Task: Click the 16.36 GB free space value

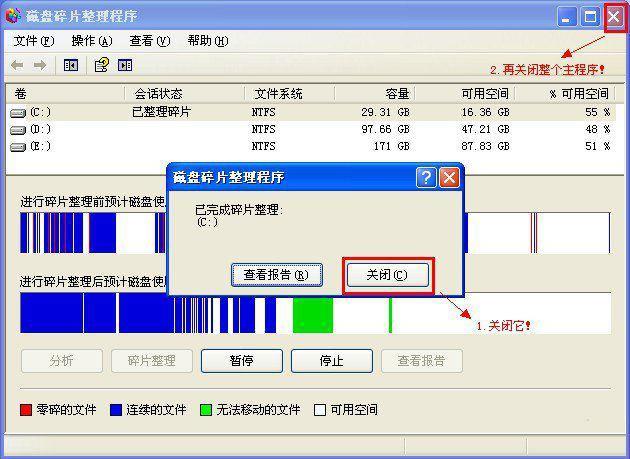Action: click(485, 112)
